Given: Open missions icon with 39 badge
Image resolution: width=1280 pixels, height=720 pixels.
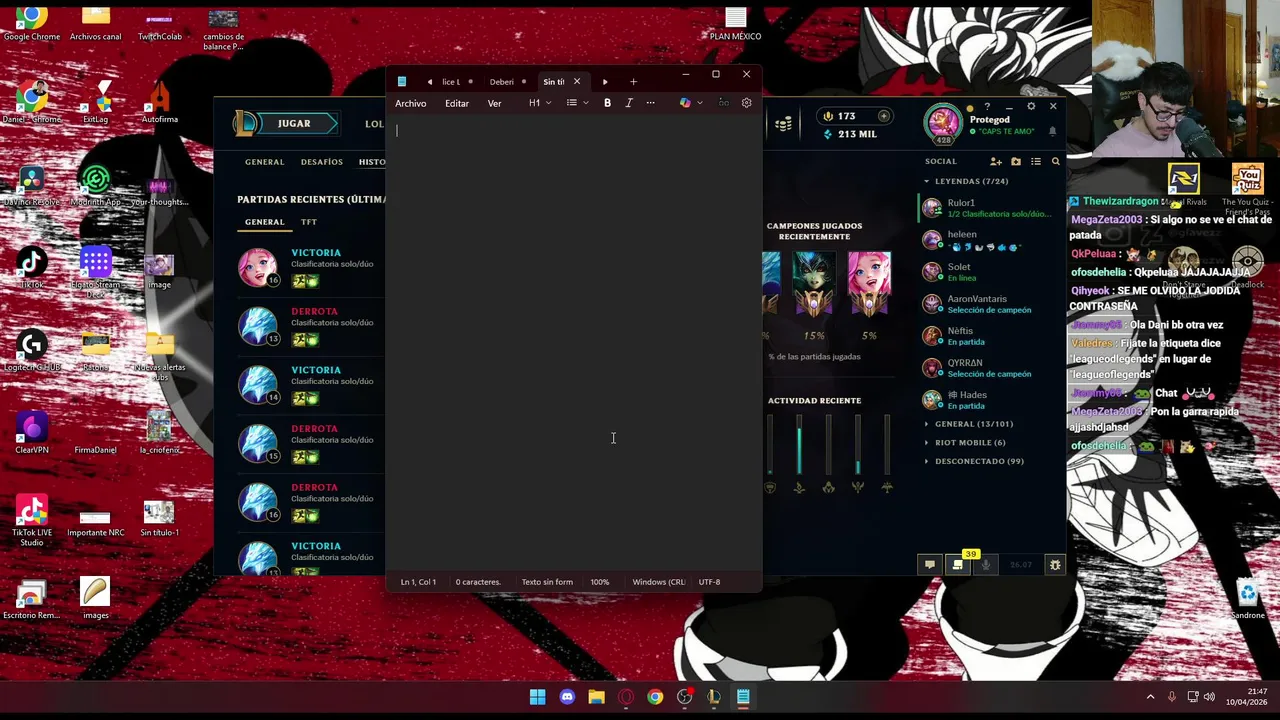Looking at the screenshot, I should [958, 565].
